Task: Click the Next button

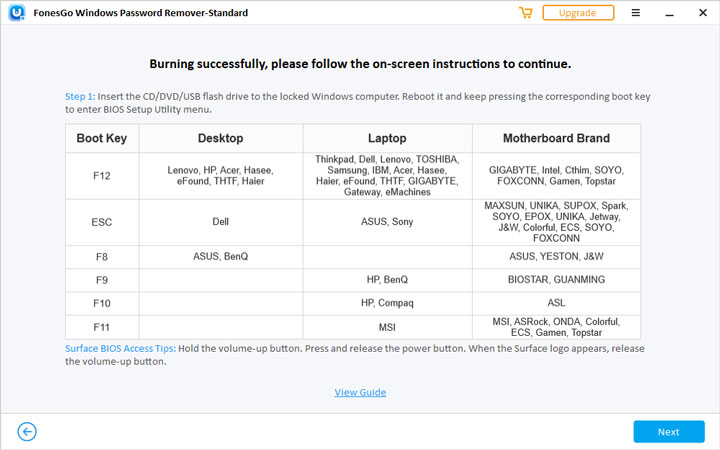Action: (x=669, y=432)
